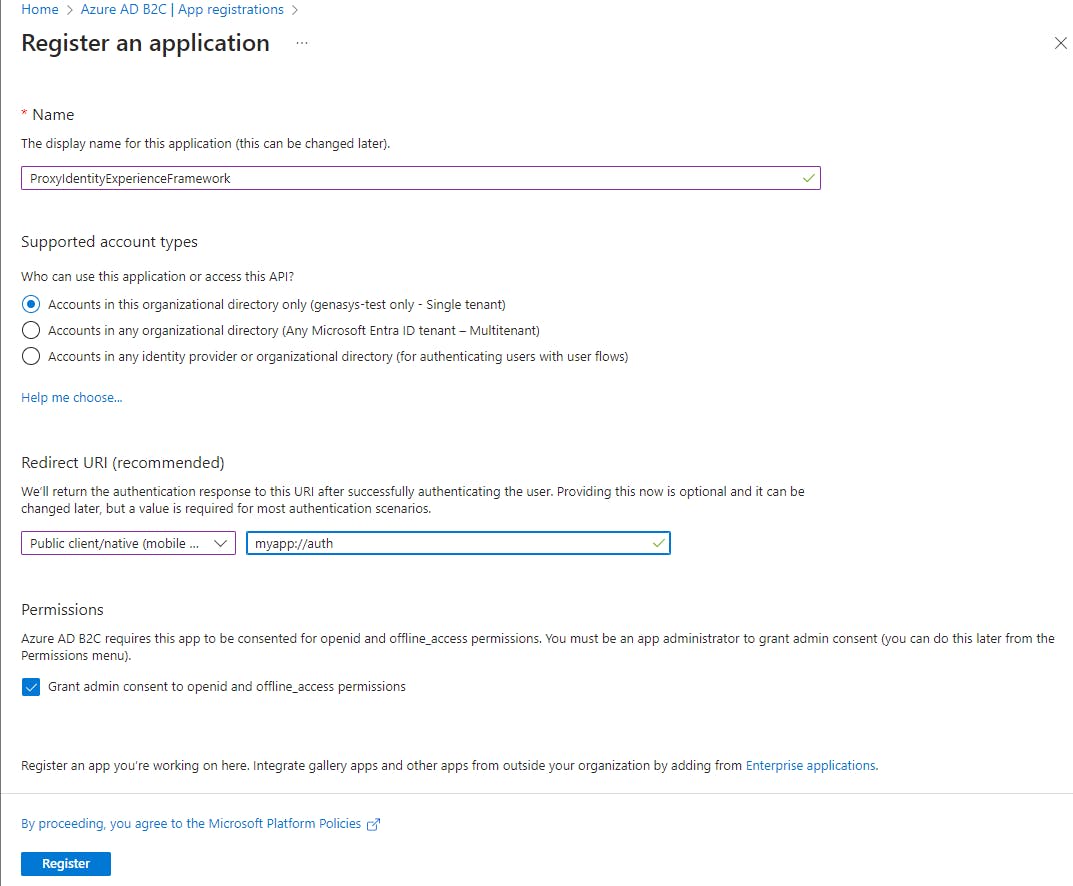The height and width of the screenshot is (886, 1073).
Task: Open Help me choose link
Action: coord(72,398)
